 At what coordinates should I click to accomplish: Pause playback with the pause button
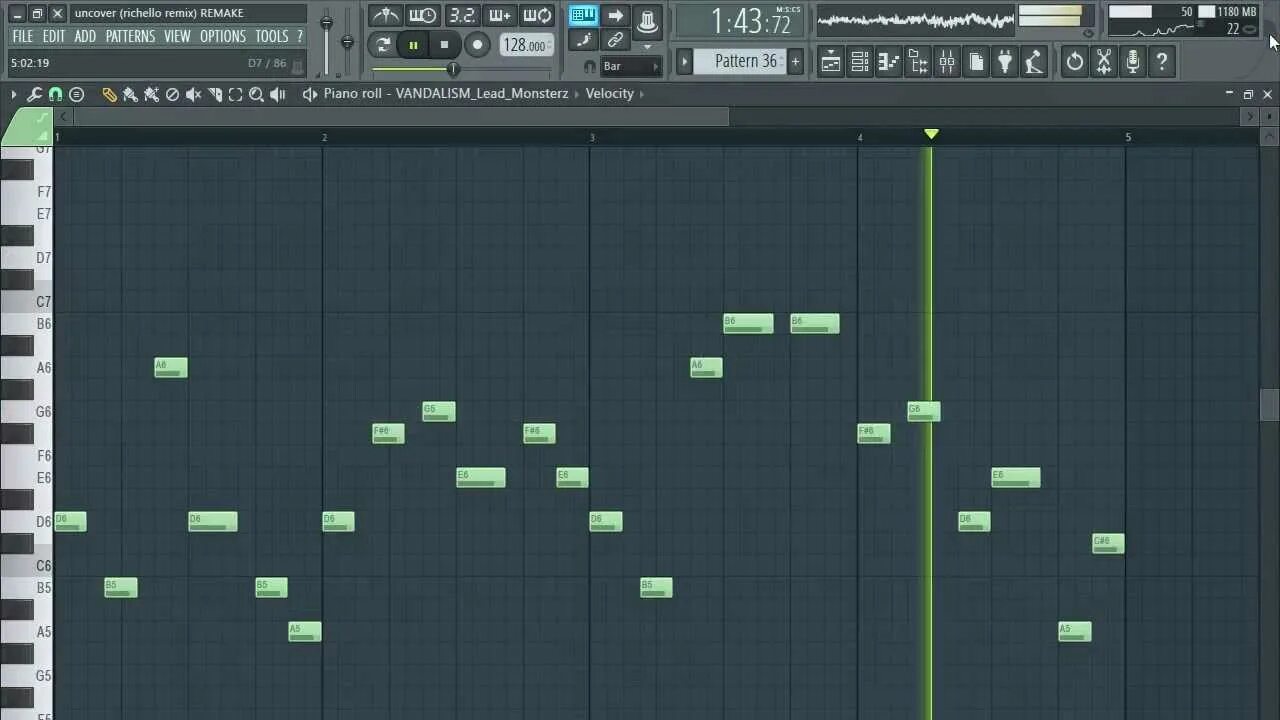[413, 45]
